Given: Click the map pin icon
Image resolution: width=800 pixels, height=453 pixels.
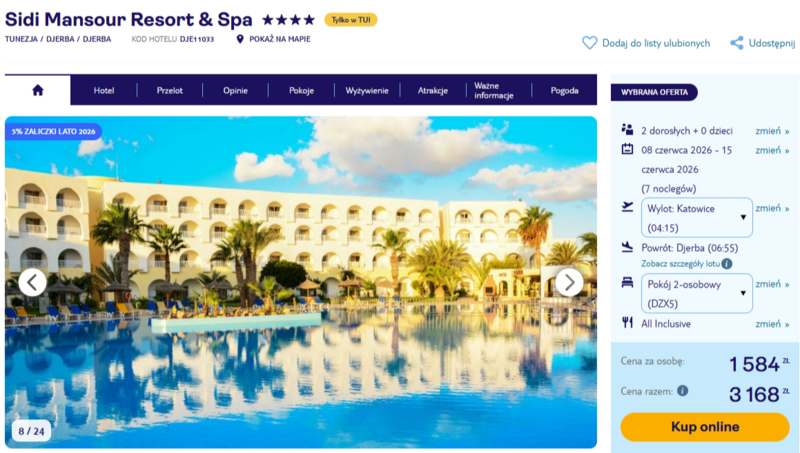Looking at the screenshot, I should [240, 39].
